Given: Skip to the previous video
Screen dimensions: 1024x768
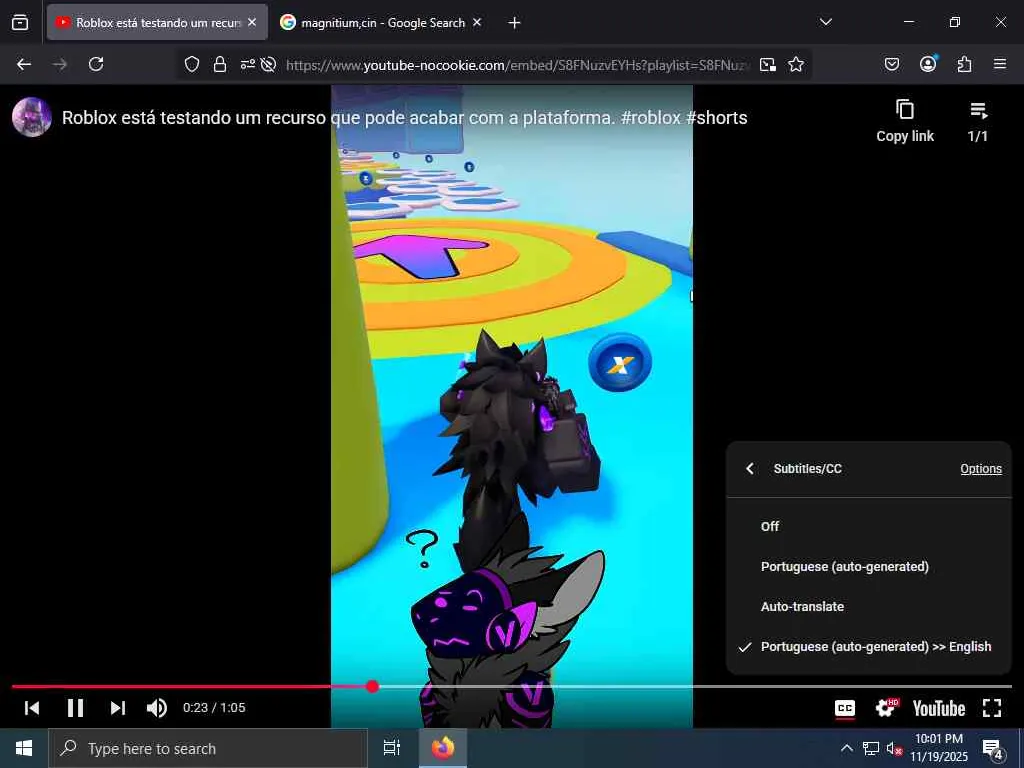Looking at the screenshot, I should click(x=31, y=708).
